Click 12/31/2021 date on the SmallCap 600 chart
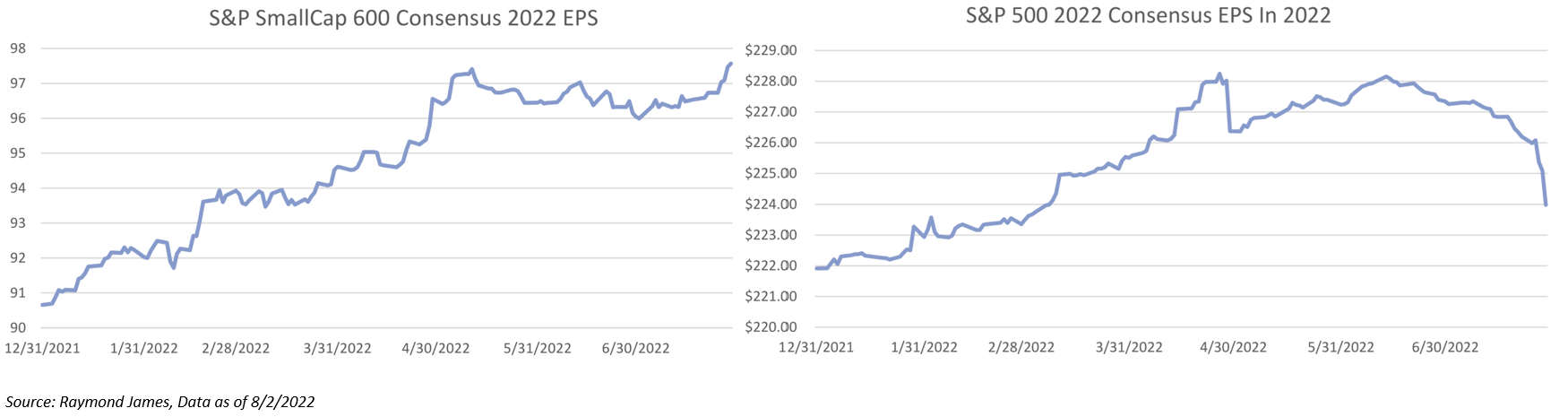 point(42,348)
